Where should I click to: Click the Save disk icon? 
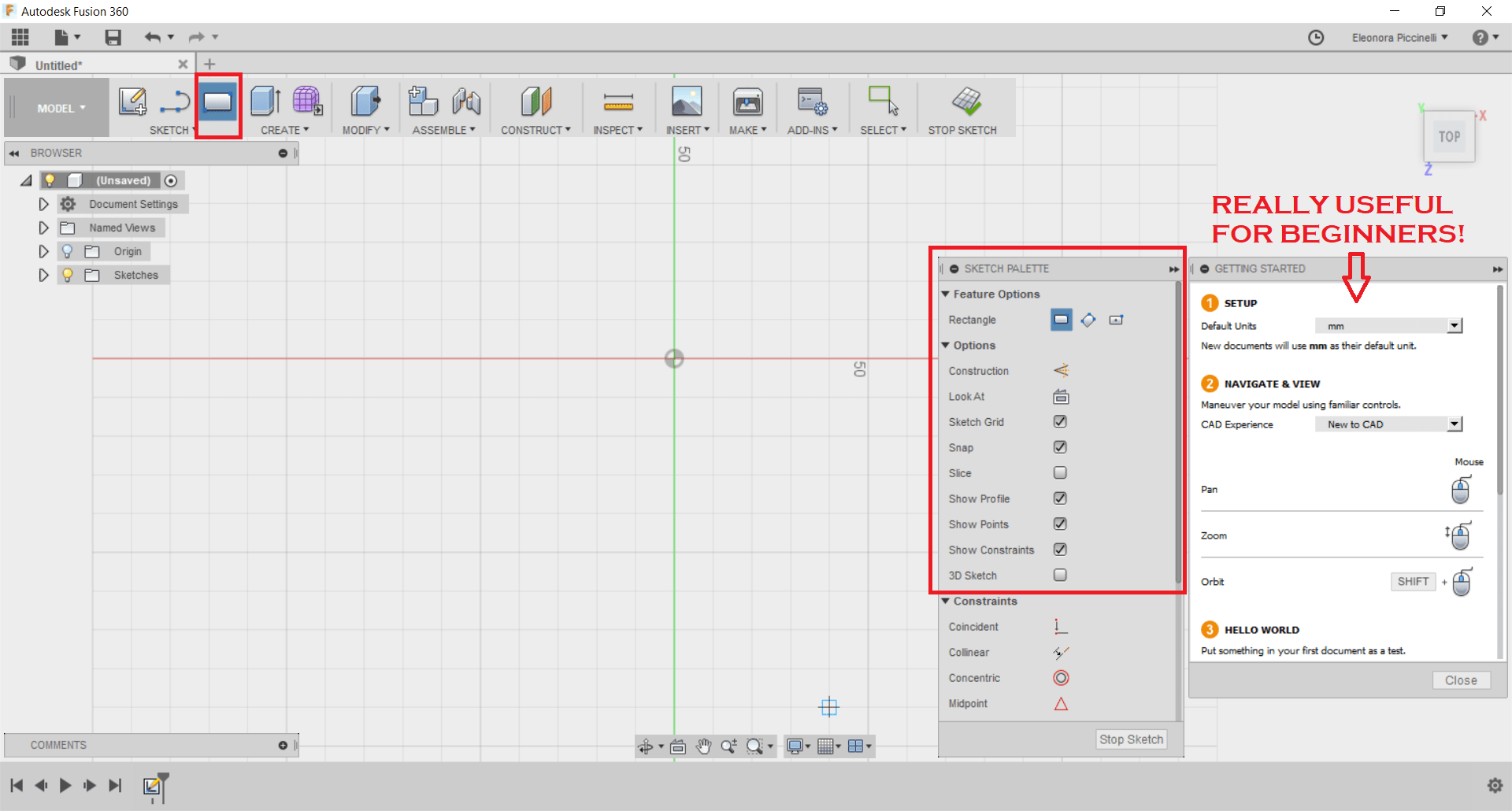tap(113, 37)
